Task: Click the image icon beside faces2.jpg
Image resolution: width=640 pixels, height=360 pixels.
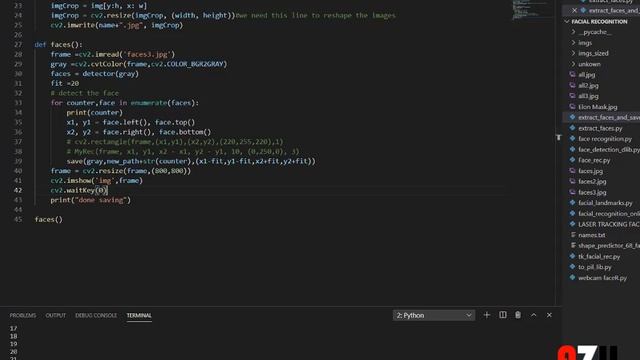Action: 572,181
